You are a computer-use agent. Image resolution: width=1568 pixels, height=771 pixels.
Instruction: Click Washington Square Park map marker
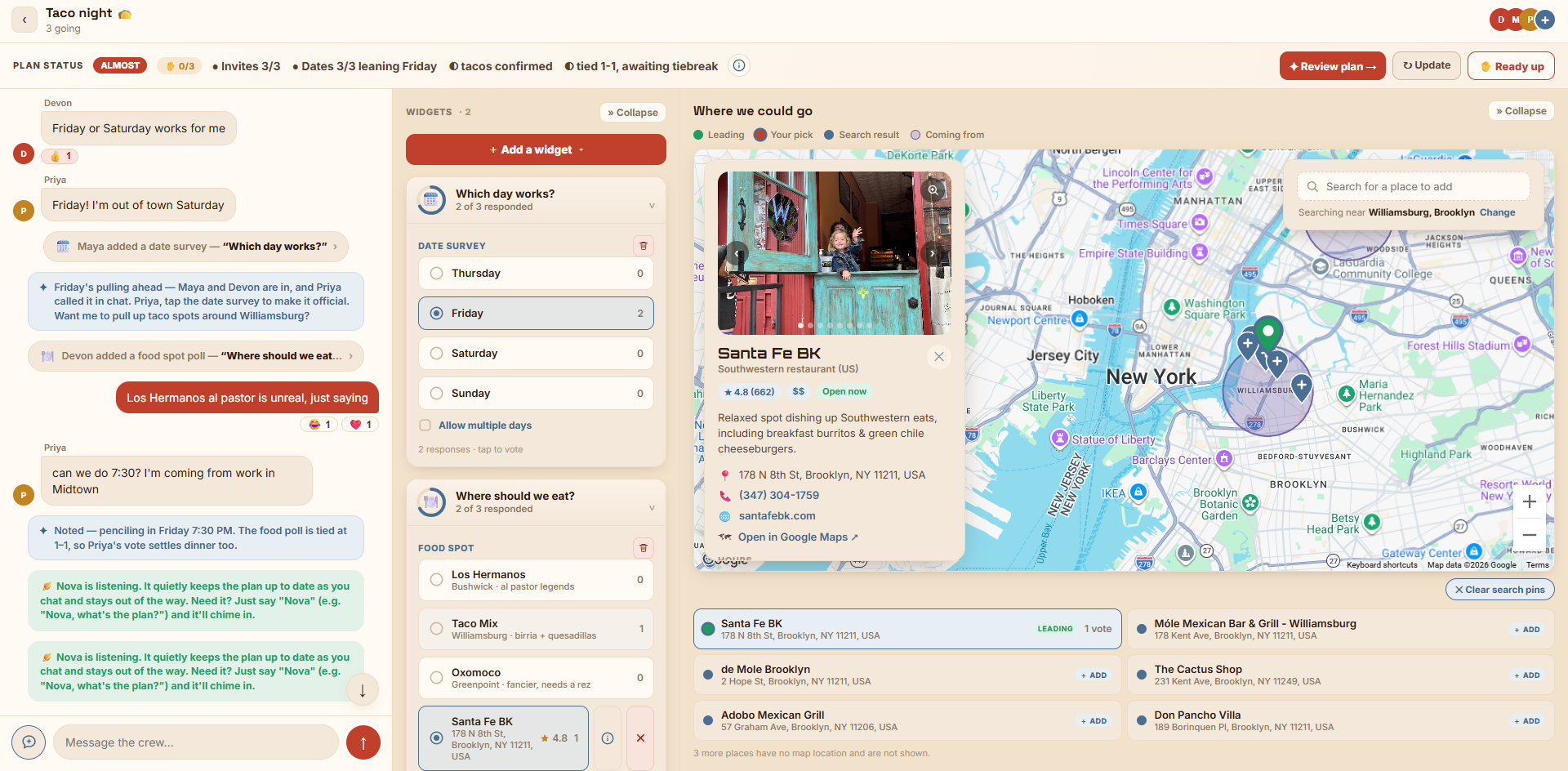click(1172, 306)
